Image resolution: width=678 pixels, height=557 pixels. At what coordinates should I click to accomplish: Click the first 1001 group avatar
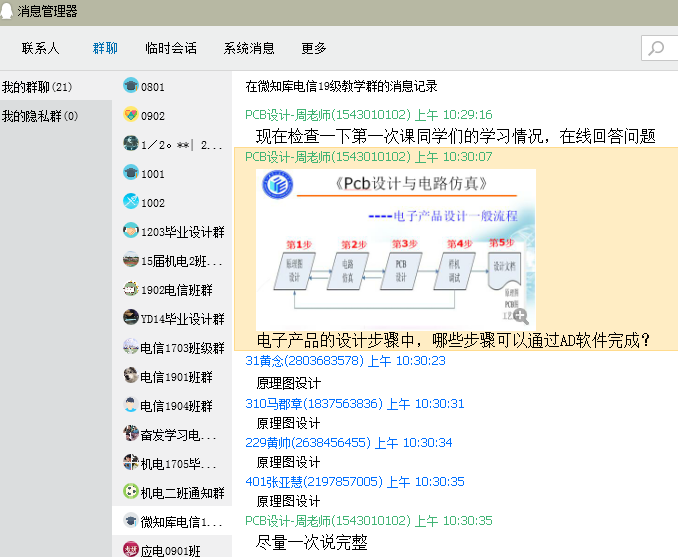tap(130, 173)
